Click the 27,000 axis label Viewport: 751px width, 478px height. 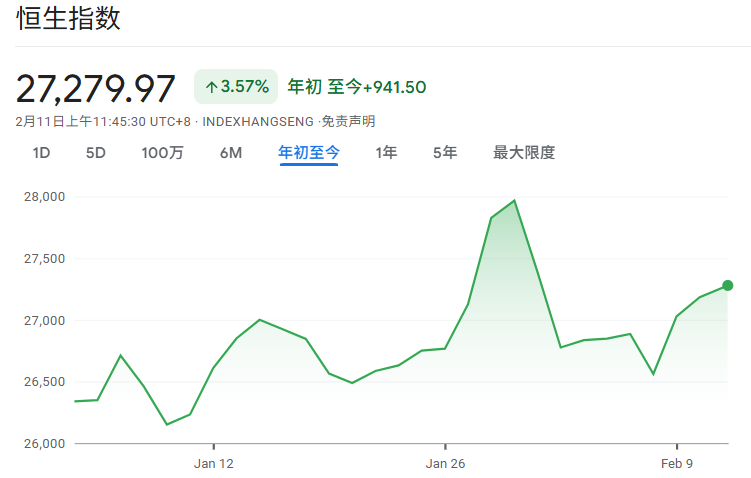pos(45,320)
